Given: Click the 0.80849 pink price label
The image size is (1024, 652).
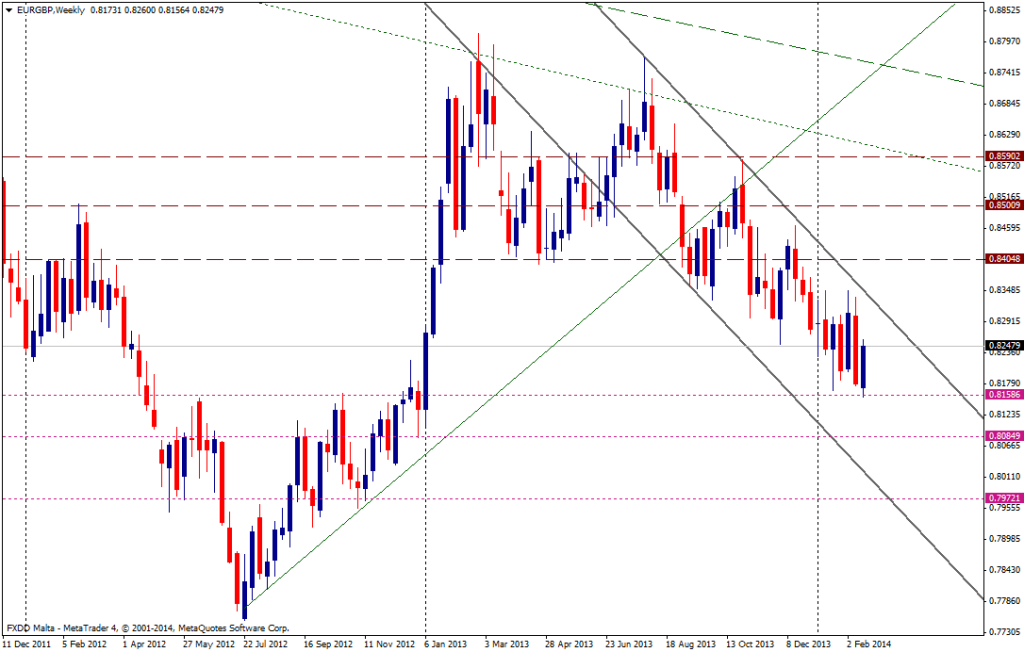Looking at the screenshot, I should pos(1003,436).
